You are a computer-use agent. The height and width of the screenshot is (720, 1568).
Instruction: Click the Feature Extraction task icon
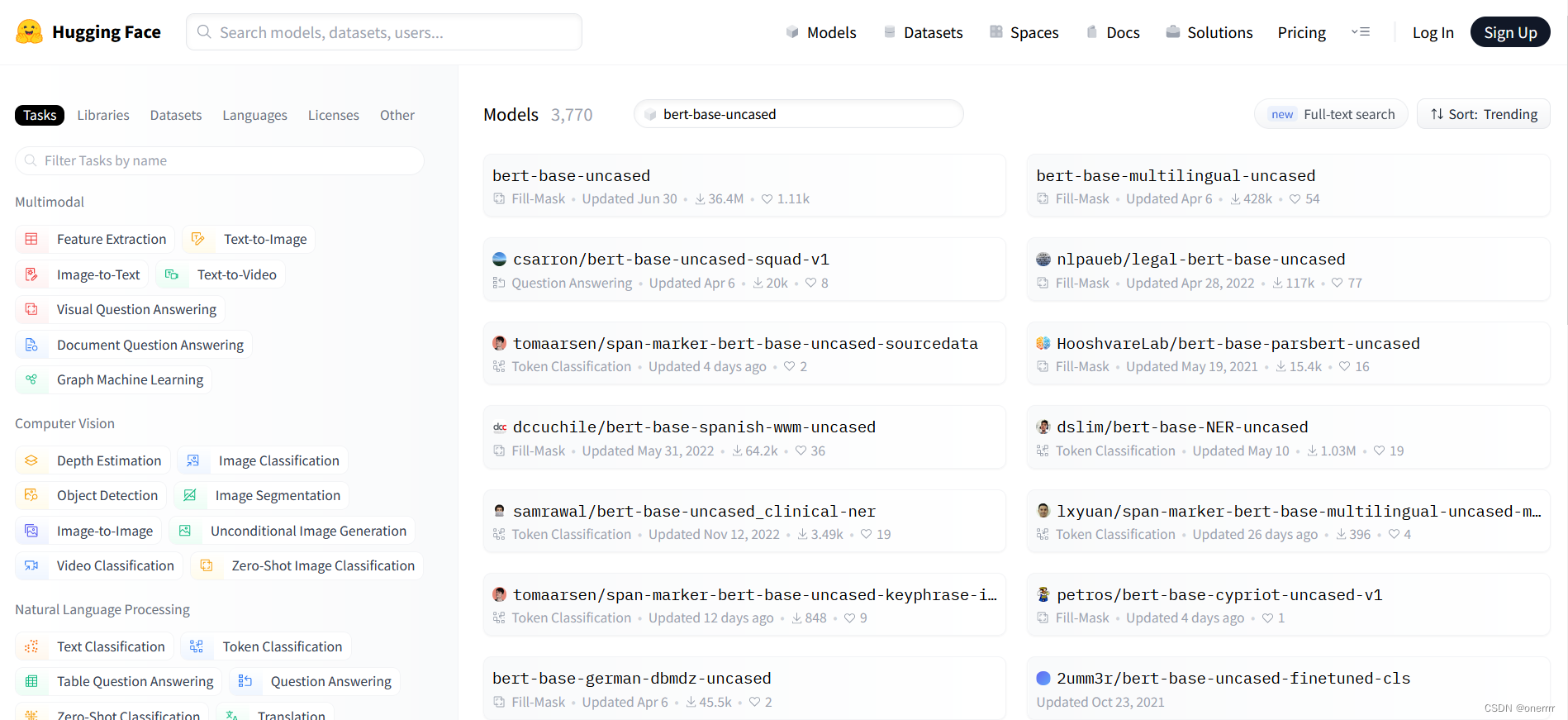click(x=31, y=239)
